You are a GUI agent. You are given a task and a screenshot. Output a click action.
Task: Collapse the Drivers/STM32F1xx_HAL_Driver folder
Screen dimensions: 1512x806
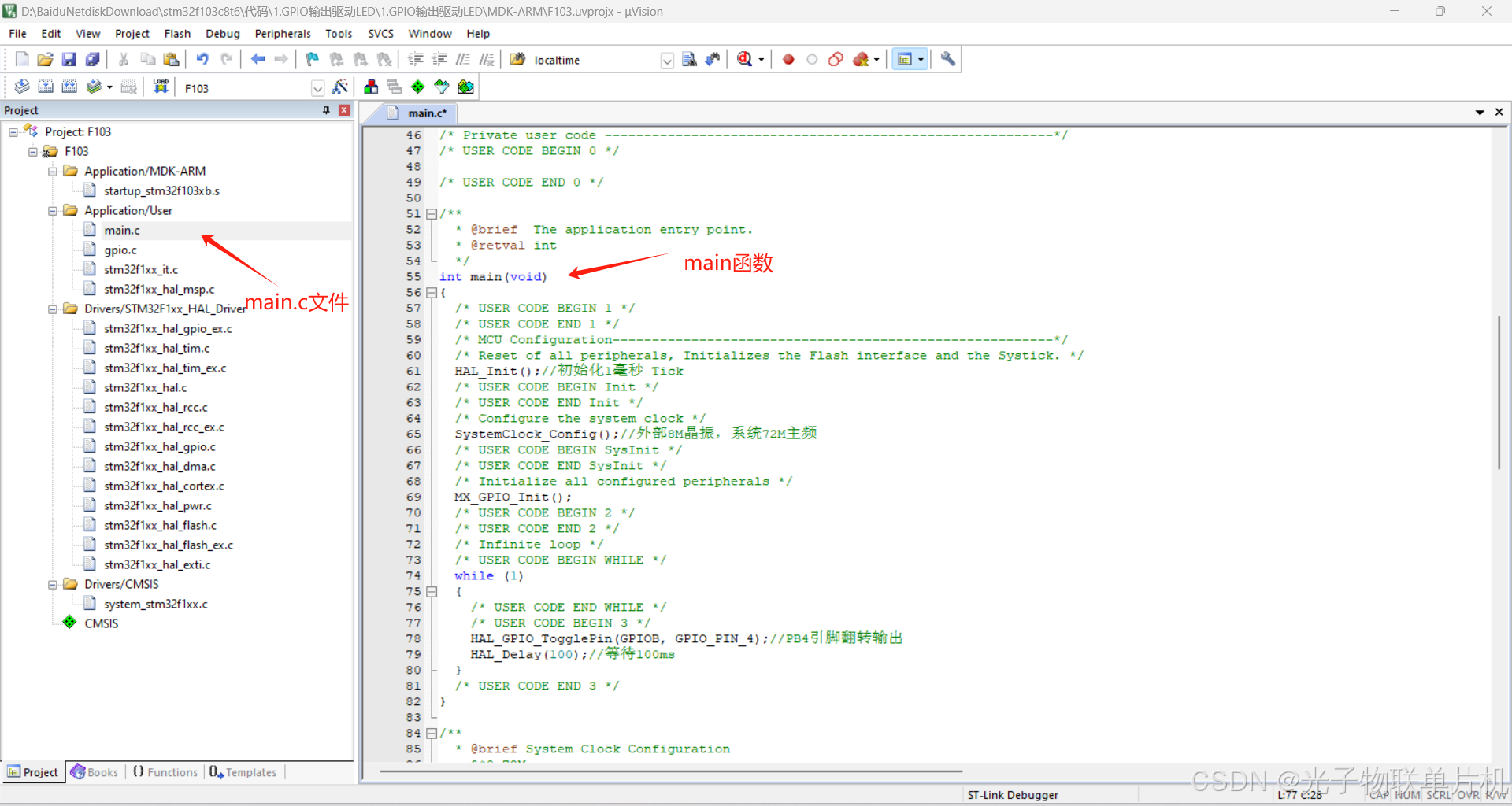coord(53,309)
